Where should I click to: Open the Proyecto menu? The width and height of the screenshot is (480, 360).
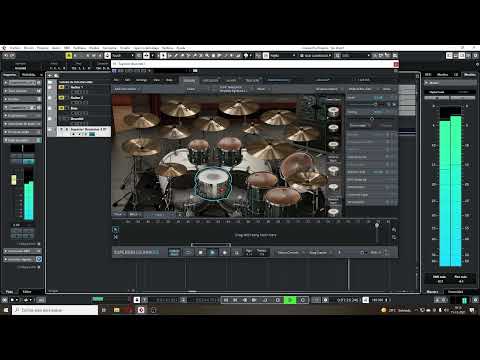tap(43, 48)
